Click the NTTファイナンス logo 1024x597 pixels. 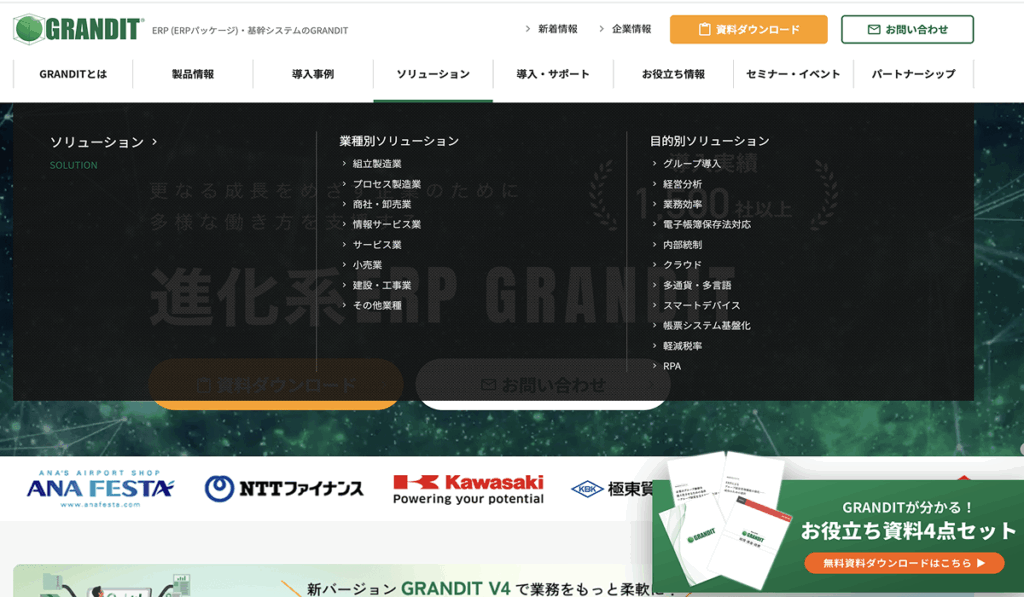tap(284, 488)
